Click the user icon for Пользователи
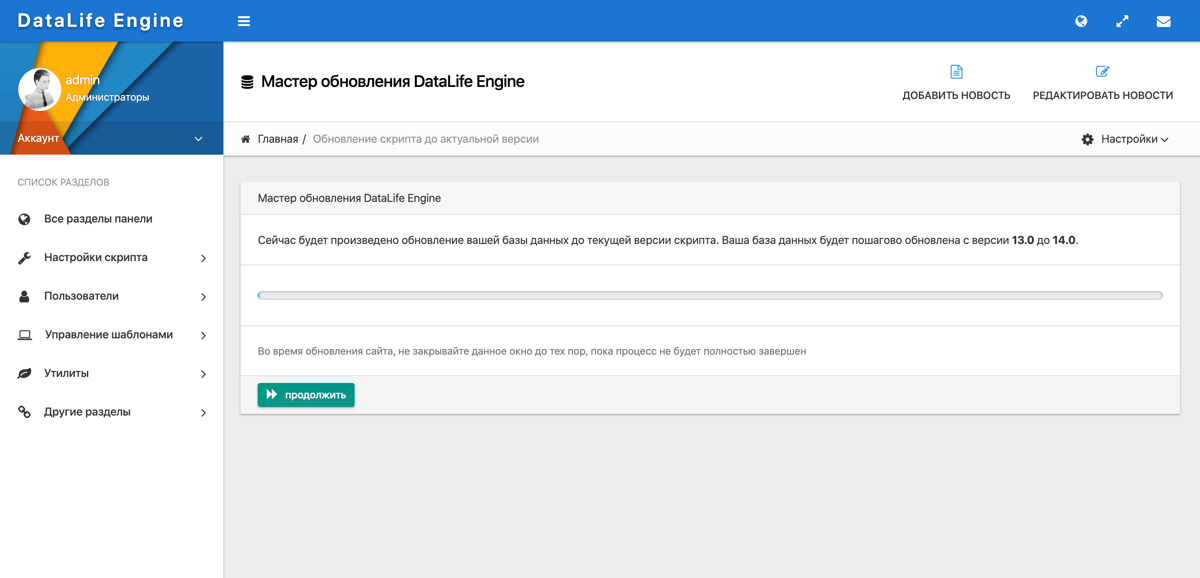 point(24,296)
